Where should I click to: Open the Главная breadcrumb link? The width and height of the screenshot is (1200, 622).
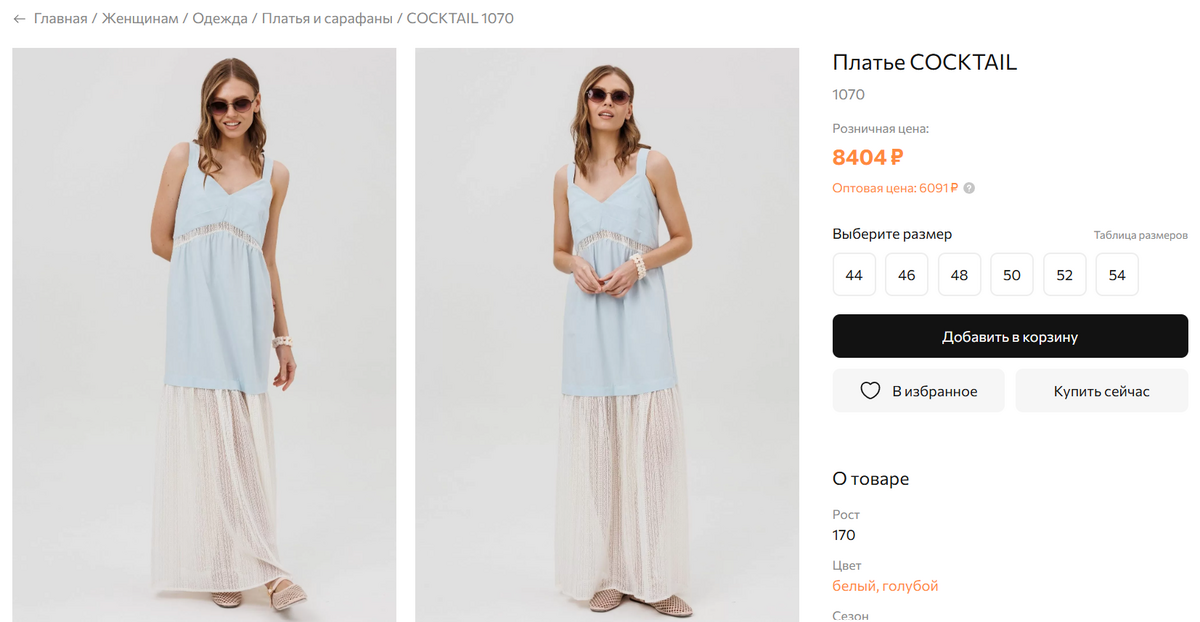click(x=61, y=19)
